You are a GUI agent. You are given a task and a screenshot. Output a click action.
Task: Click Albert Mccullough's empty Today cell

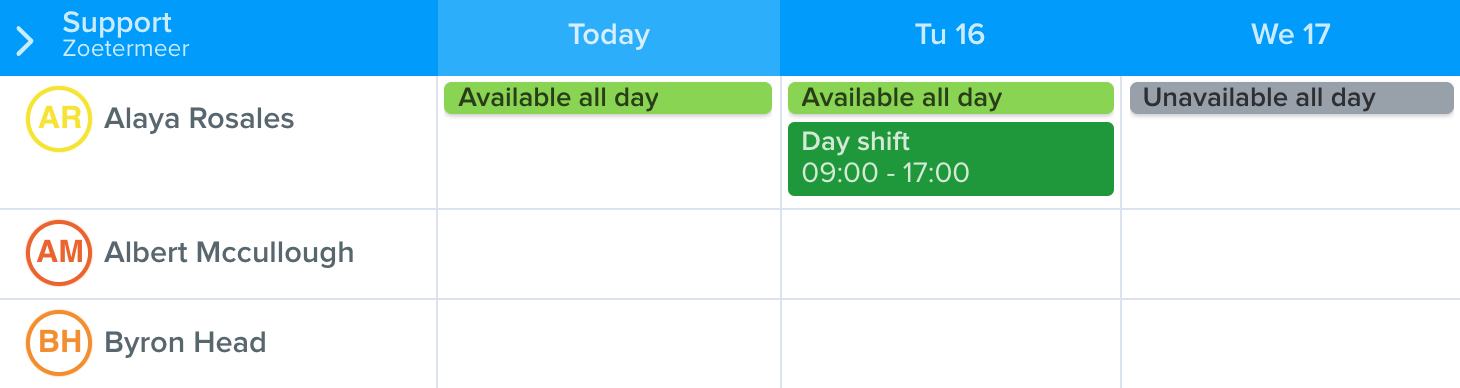(609, 254)
